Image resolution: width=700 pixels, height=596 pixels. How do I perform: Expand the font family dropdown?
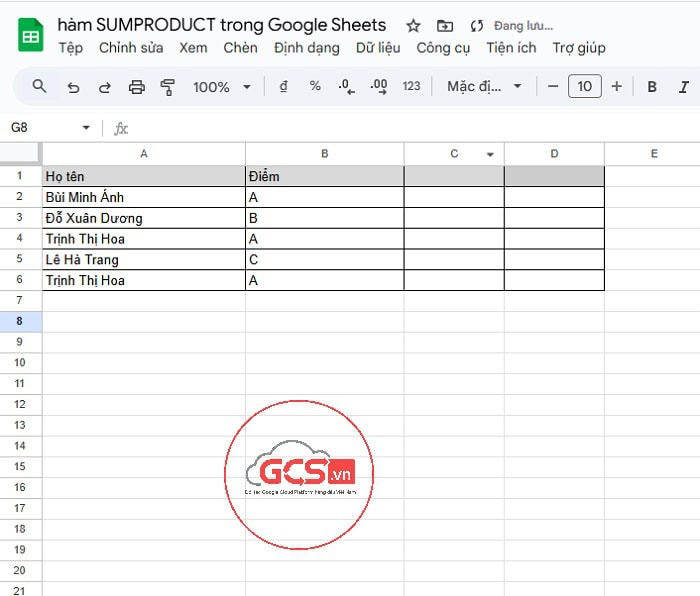(484, 87)
